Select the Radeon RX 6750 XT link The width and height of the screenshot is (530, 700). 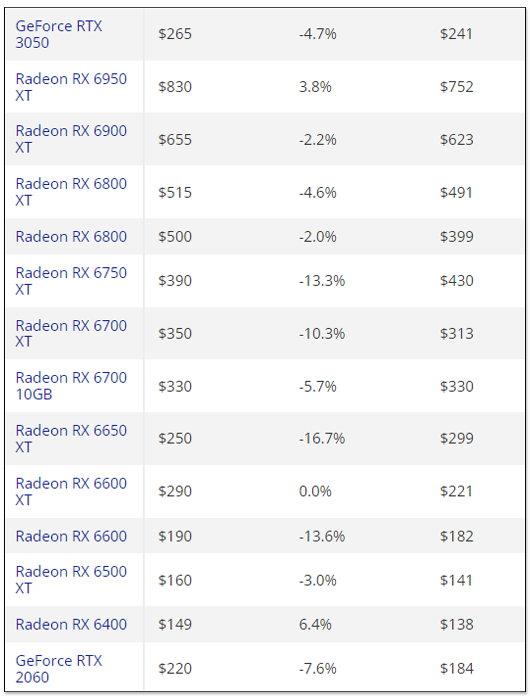pyautogui.click(x=71, y=281)
